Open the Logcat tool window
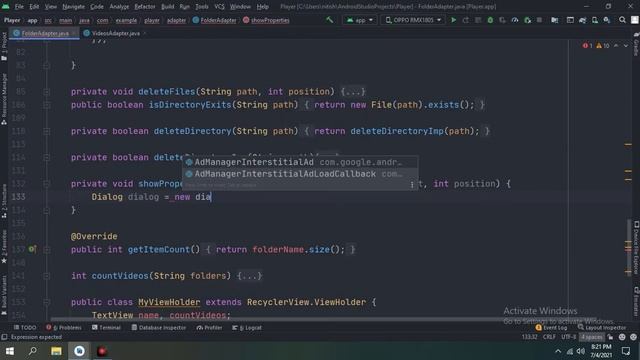The image size is (640, 360). click(247, 327)
